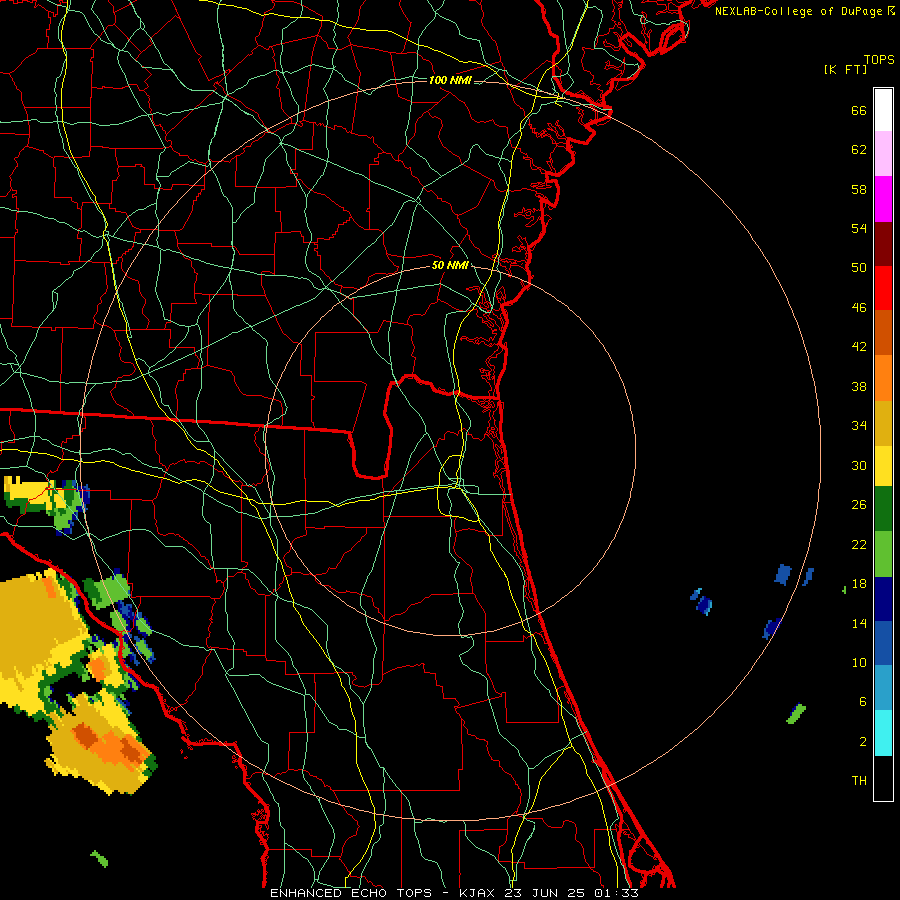Image resolution: width=900 pixels, height=900 pixels.
Task: Click legend value '18'
Action: (859, 584)
